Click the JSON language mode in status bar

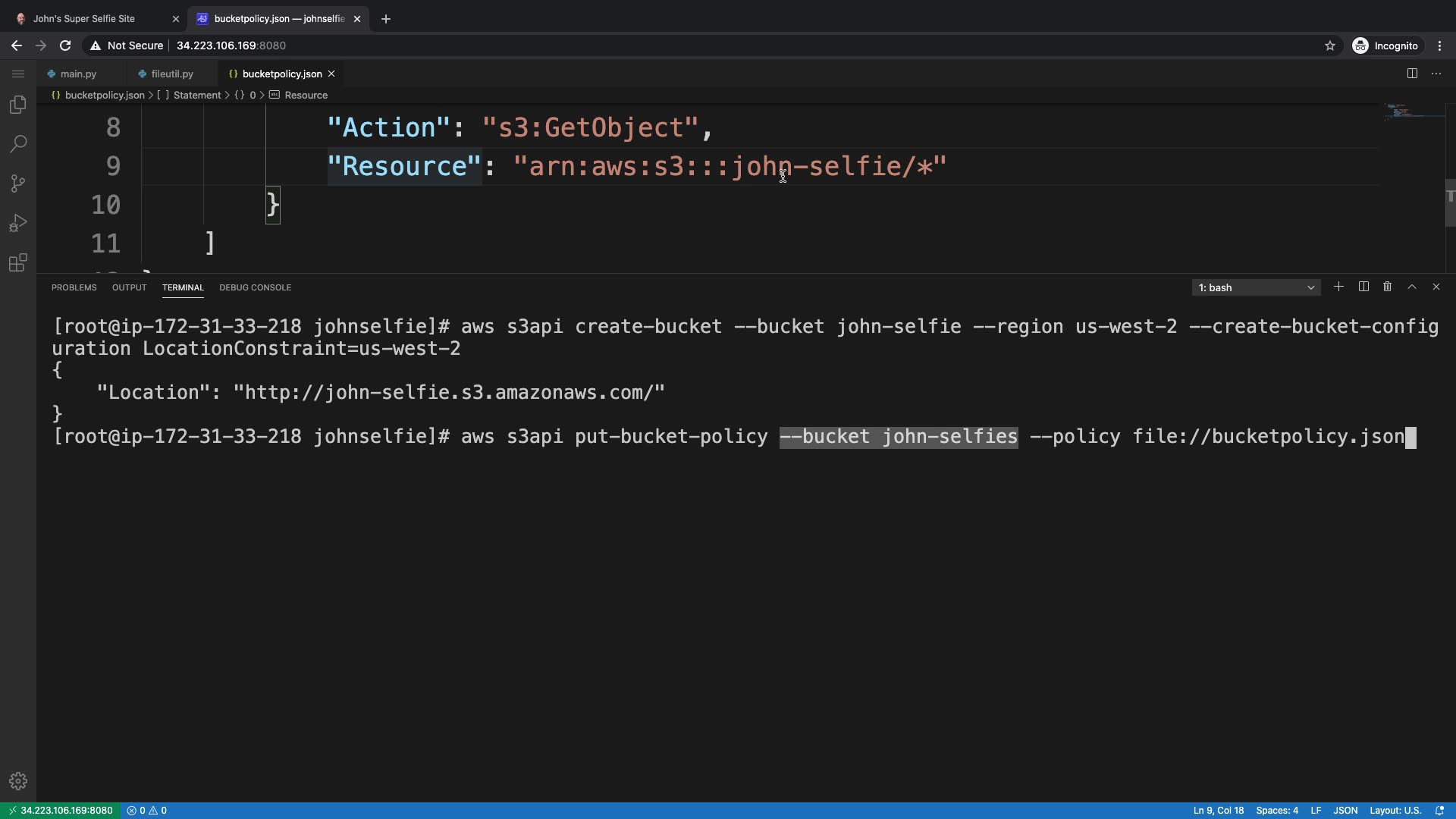[1345, 810]
